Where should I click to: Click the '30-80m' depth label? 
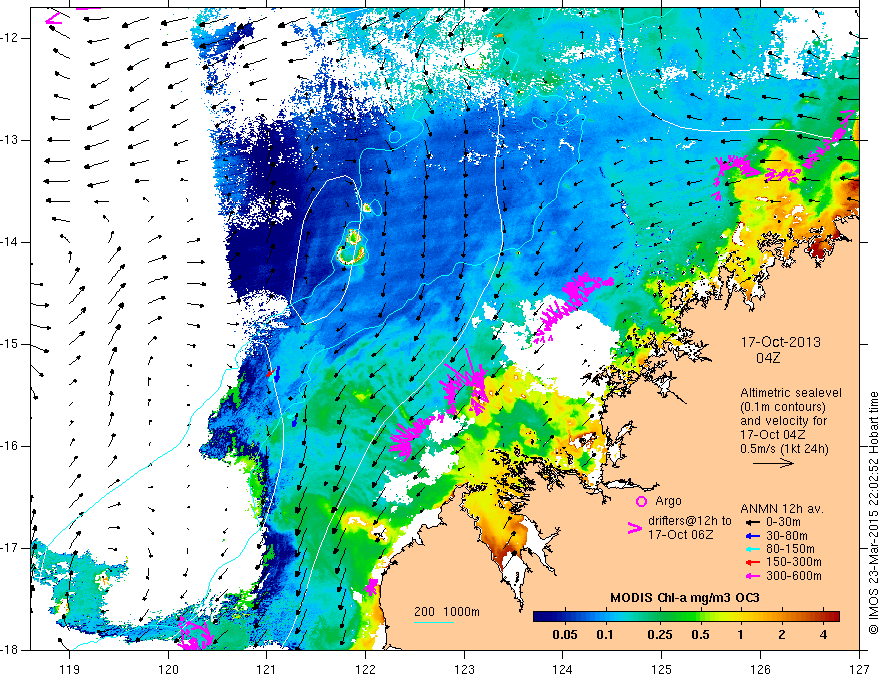(x=787, y=536)
